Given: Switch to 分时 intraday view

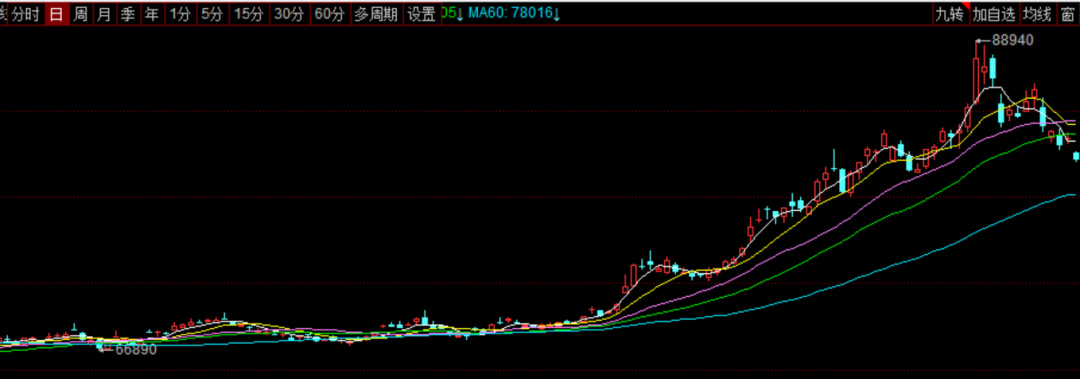Looking at the screenshot, I should 25,14.
